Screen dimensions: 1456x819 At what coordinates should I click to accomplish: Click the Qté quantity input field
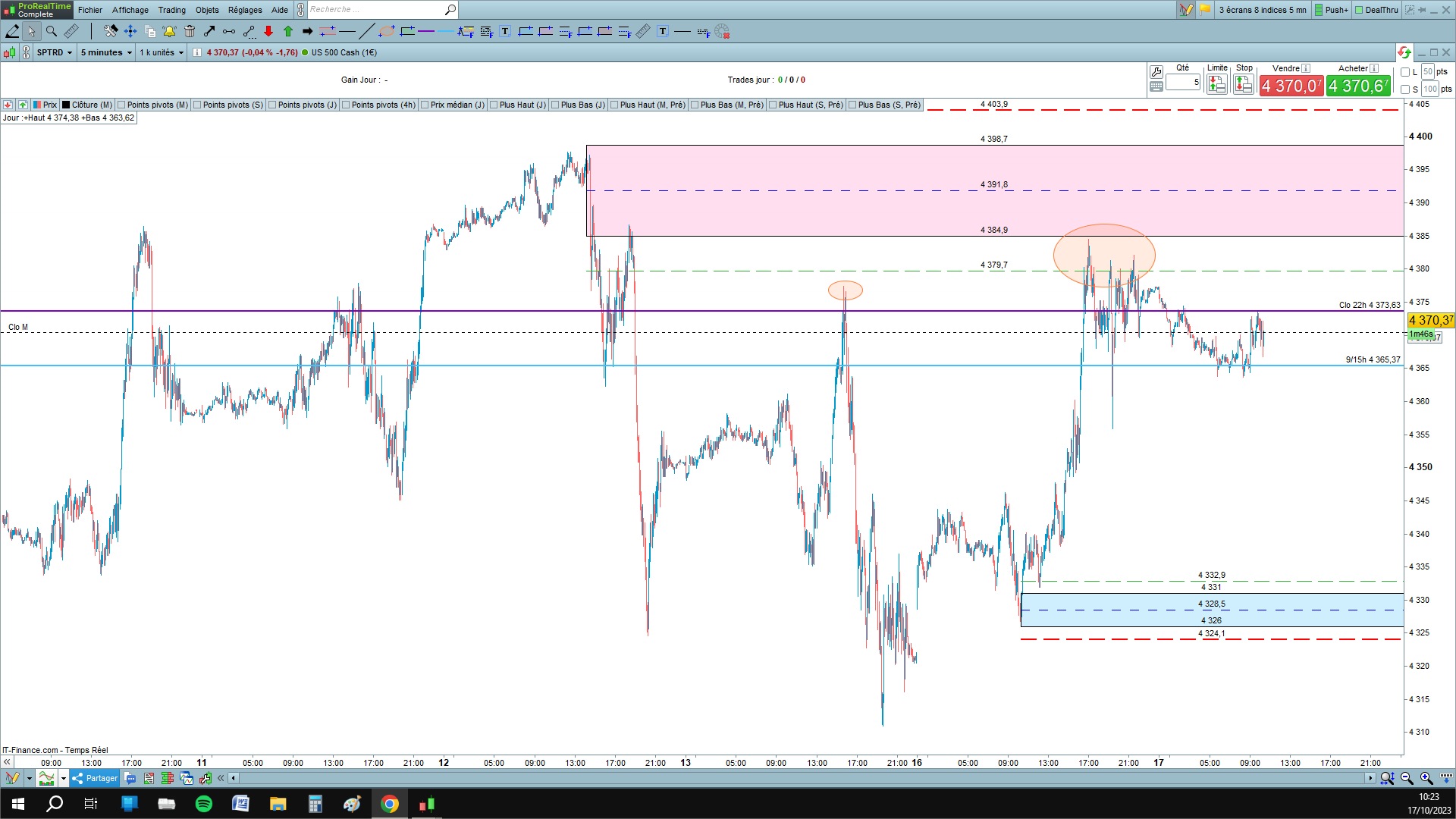pos(1182,82)
